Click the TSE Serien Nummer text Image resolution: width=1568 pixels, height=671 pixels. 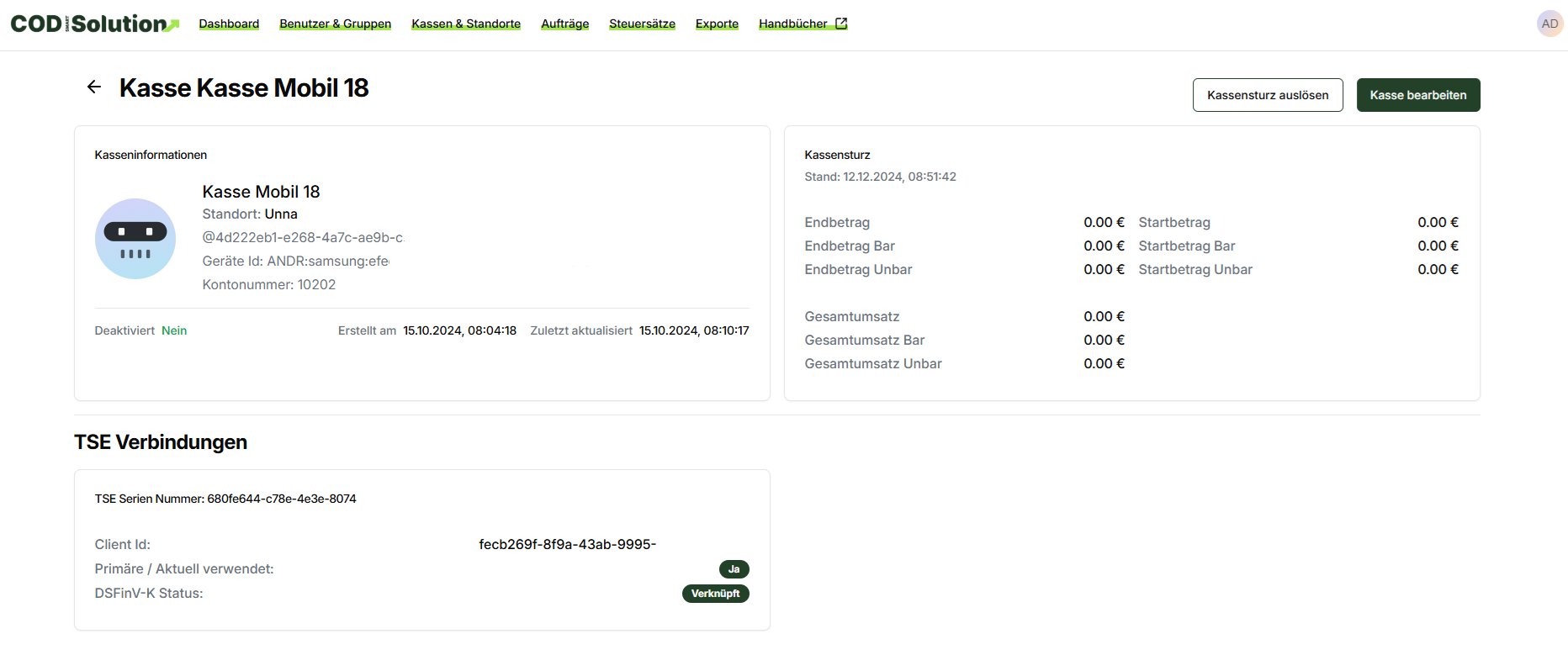point(225,499)
